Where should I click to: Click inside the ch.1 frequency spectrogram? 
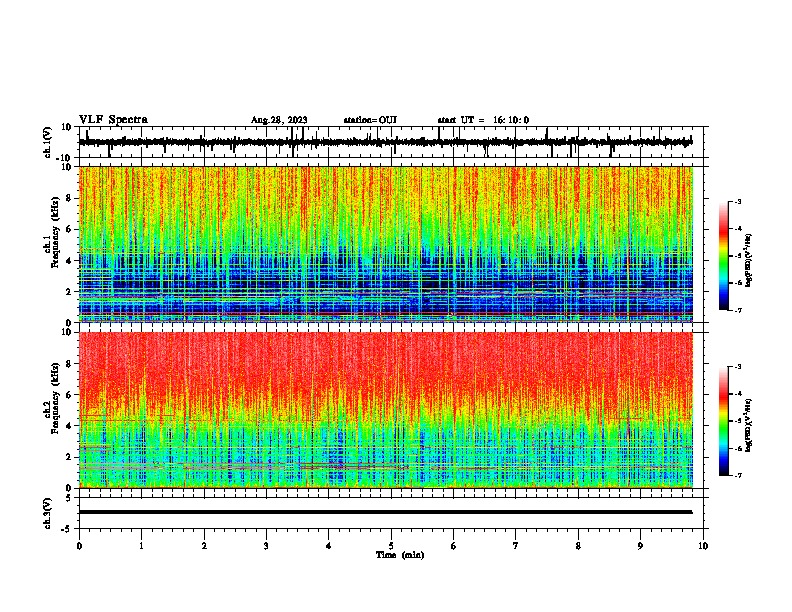[x=386, y=244]
